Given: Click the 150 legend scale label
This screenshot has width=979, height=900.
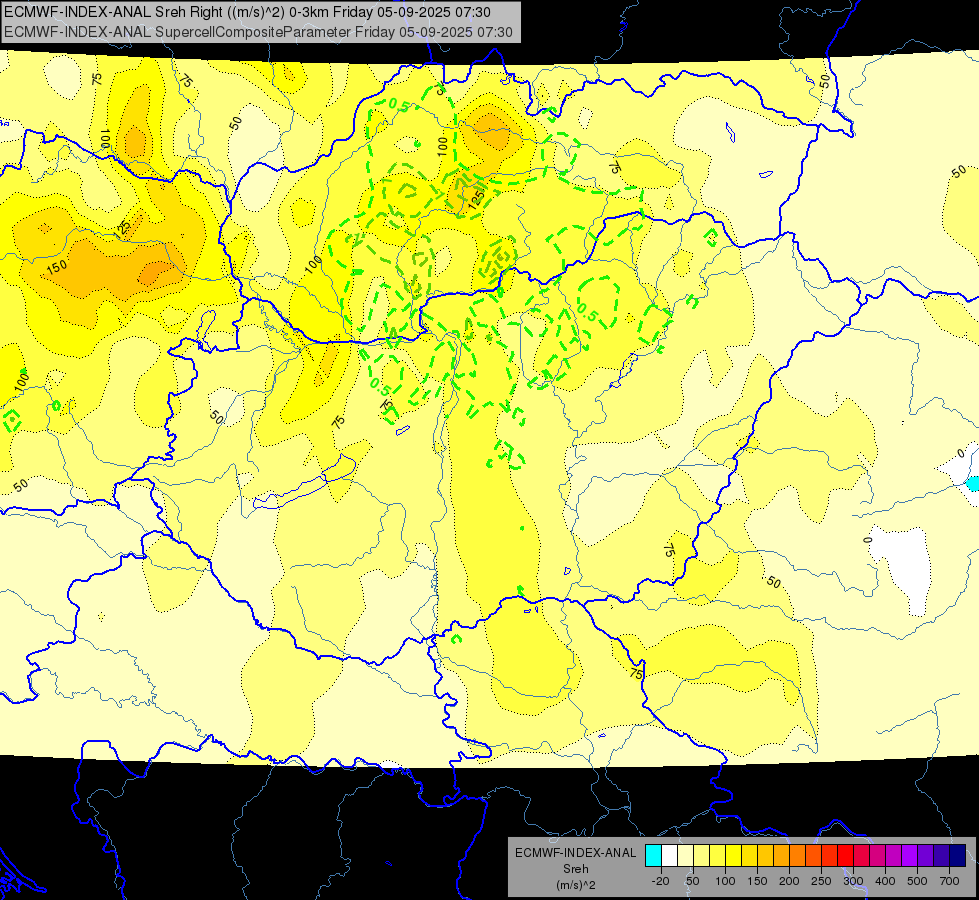Looking at the screenshot, I should 757,881.
